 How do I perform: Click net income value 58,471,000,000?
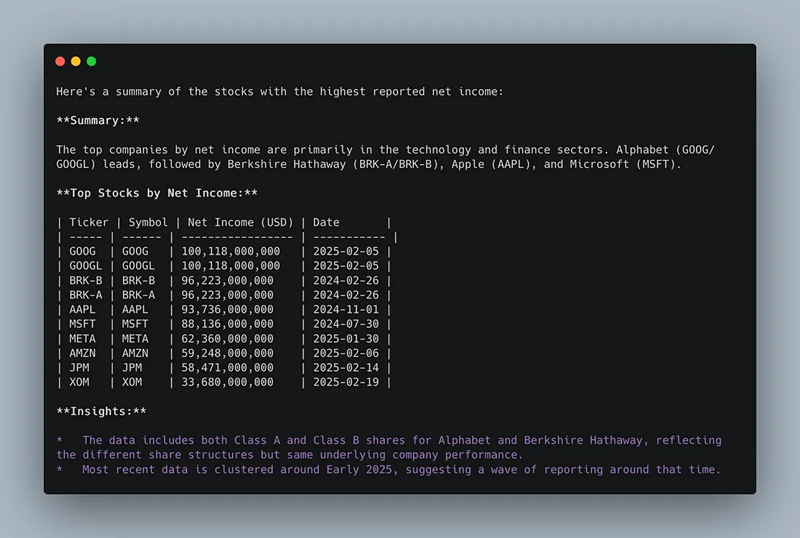click(227, 368)
